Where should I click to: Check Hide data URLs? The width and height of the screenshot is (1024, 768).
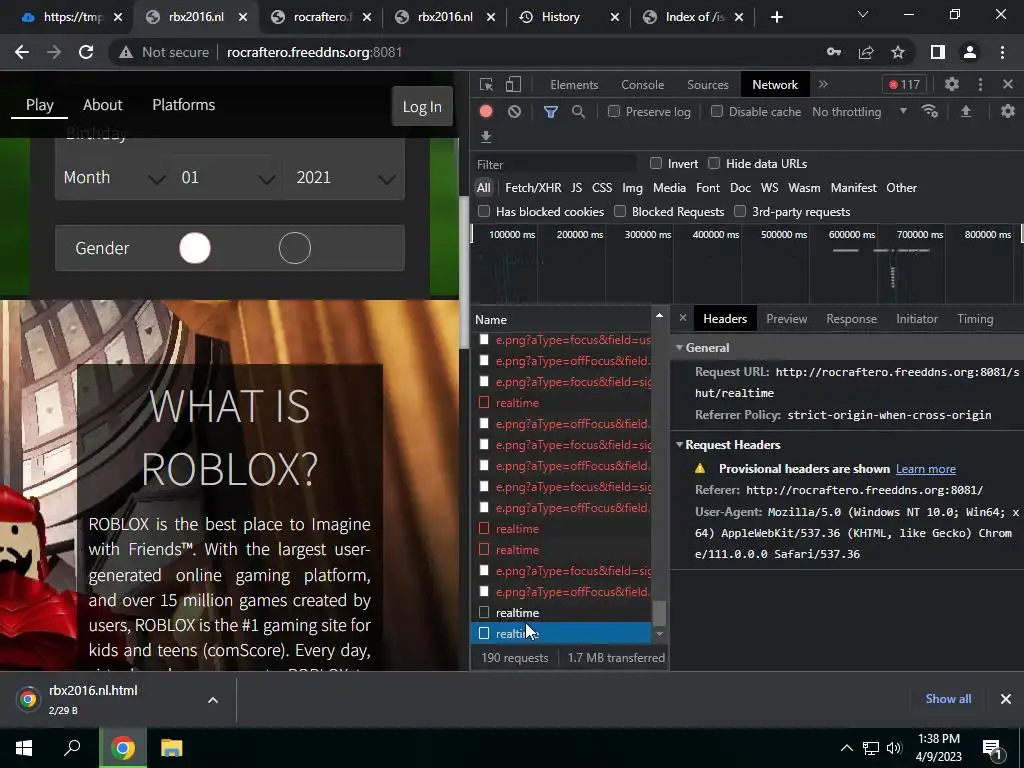(x=714, y=163)
